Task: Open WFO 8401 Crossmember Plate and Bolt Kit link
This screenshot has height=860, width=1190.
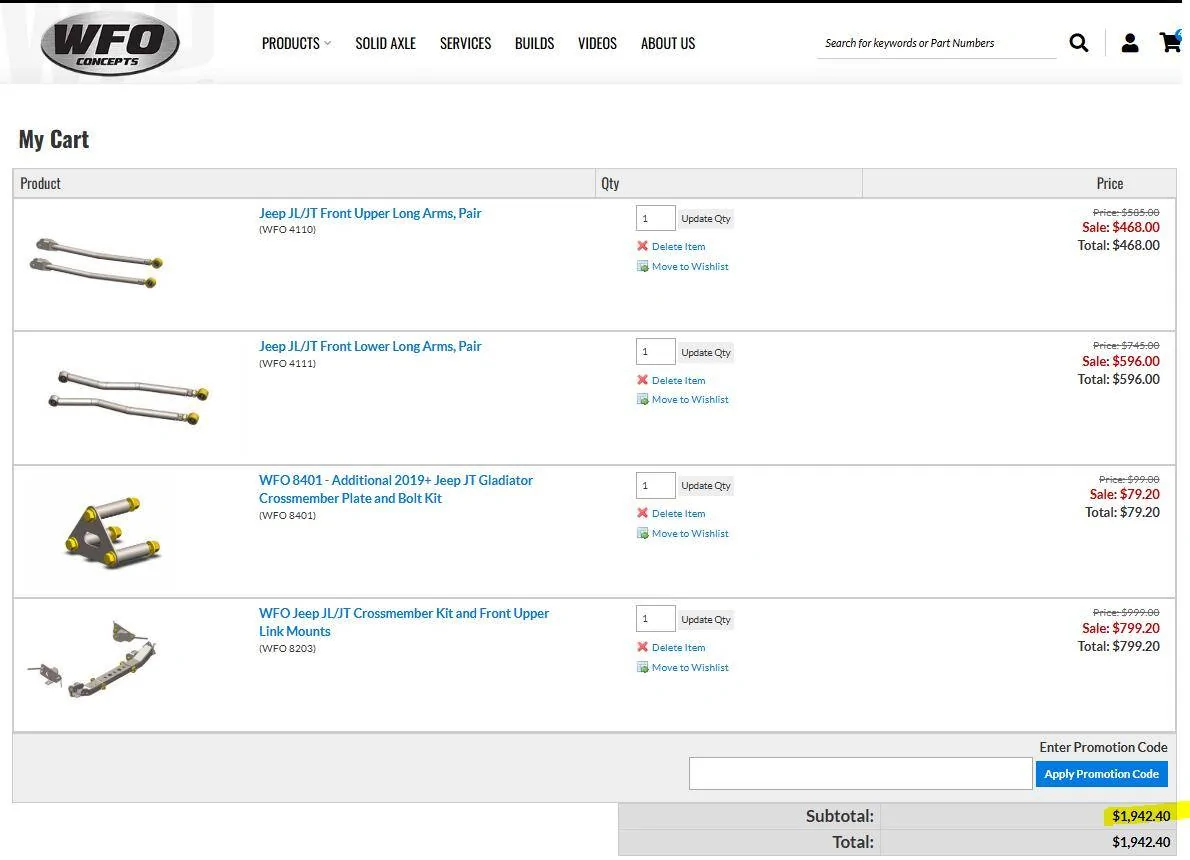Action: (x=395, y=489)
